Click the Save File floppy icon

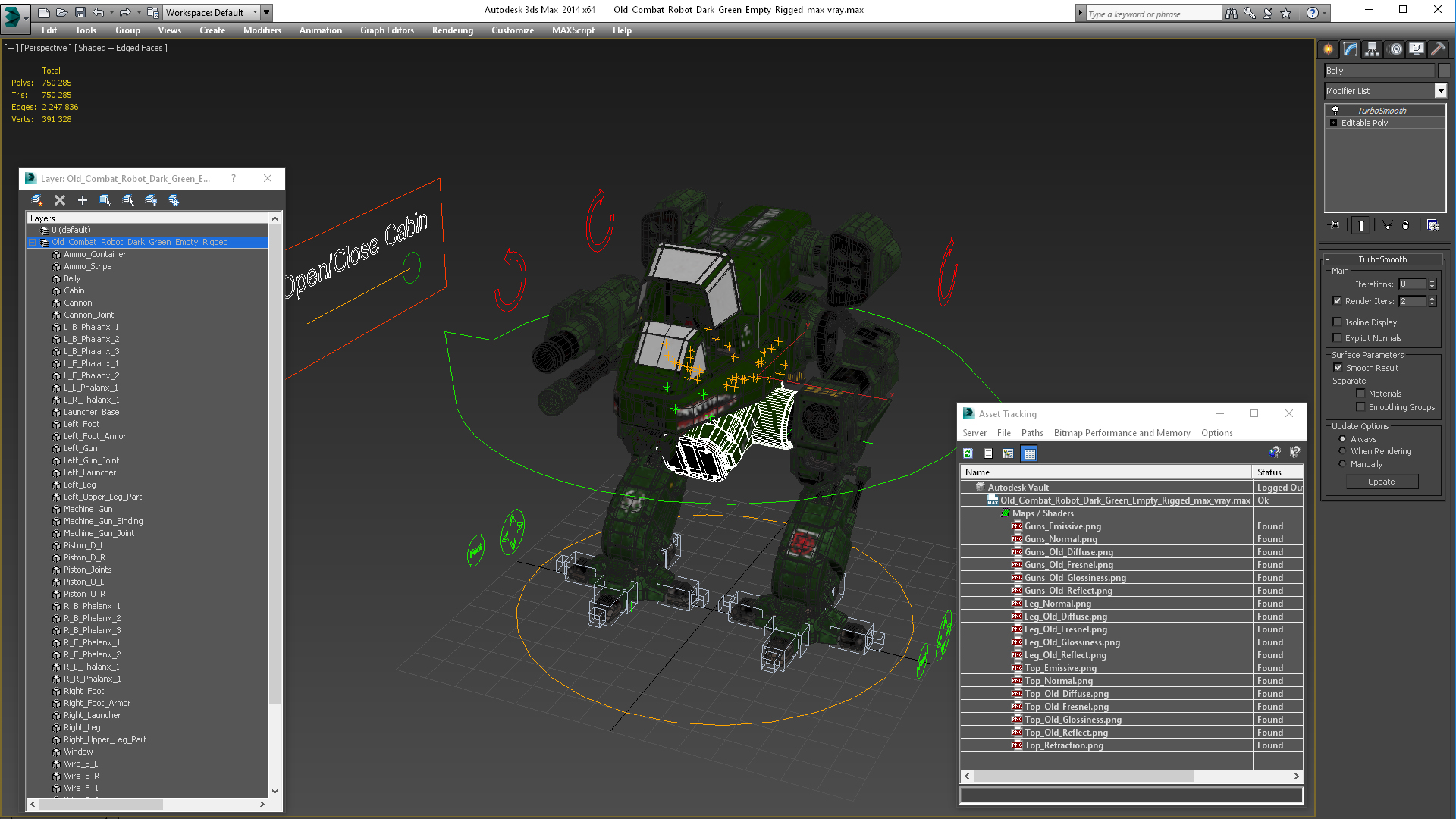(80, 13)
